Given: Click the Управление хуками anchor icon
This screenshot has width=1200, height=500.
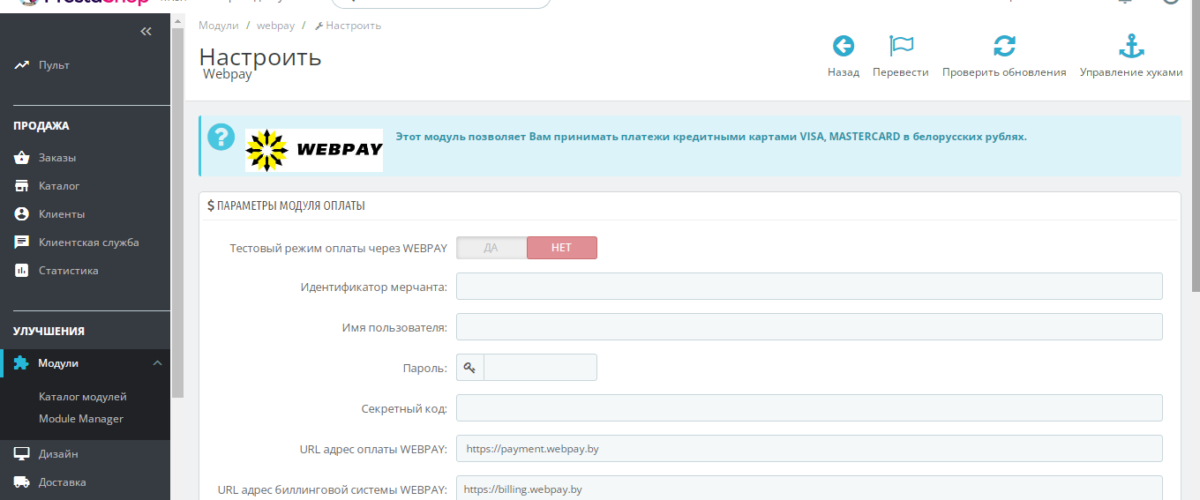Looking at the screenshot, I should point(1131,46).
